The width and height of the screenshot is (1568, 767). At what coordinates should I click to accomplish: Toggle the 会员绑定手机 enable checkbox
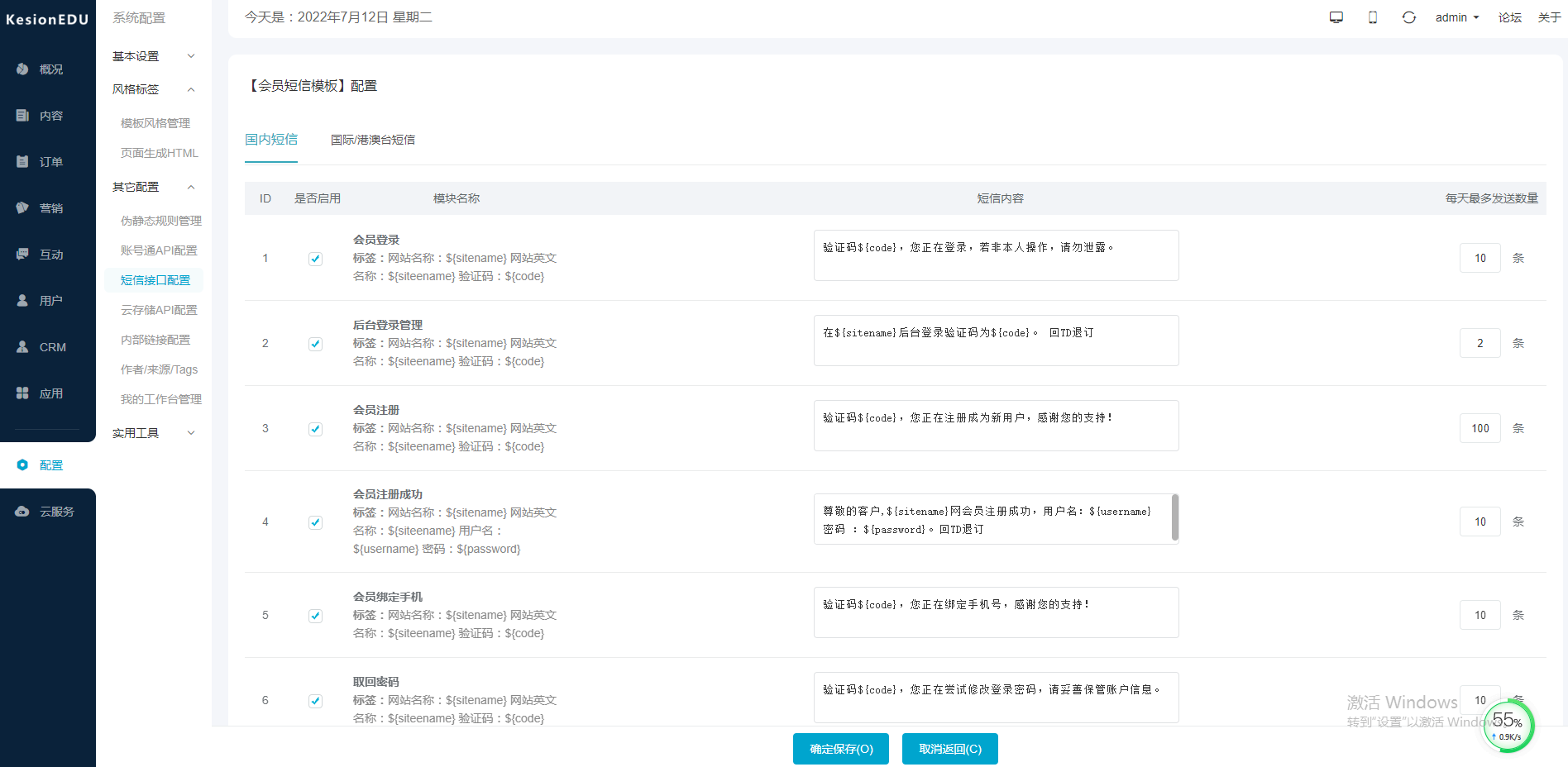[315, 616]
